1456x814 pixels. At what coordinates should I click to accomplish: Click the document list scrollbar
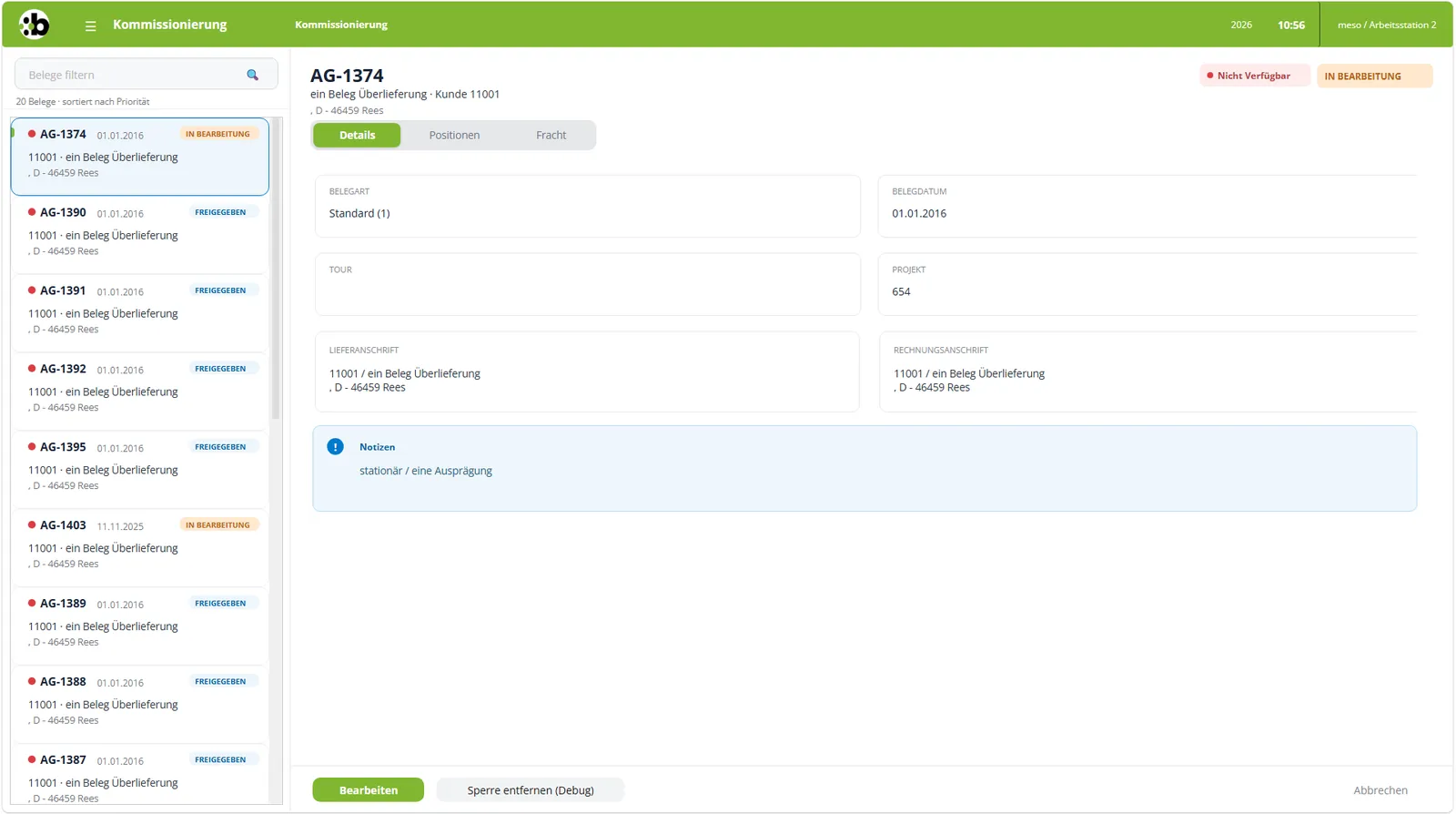tap(276, 269)
